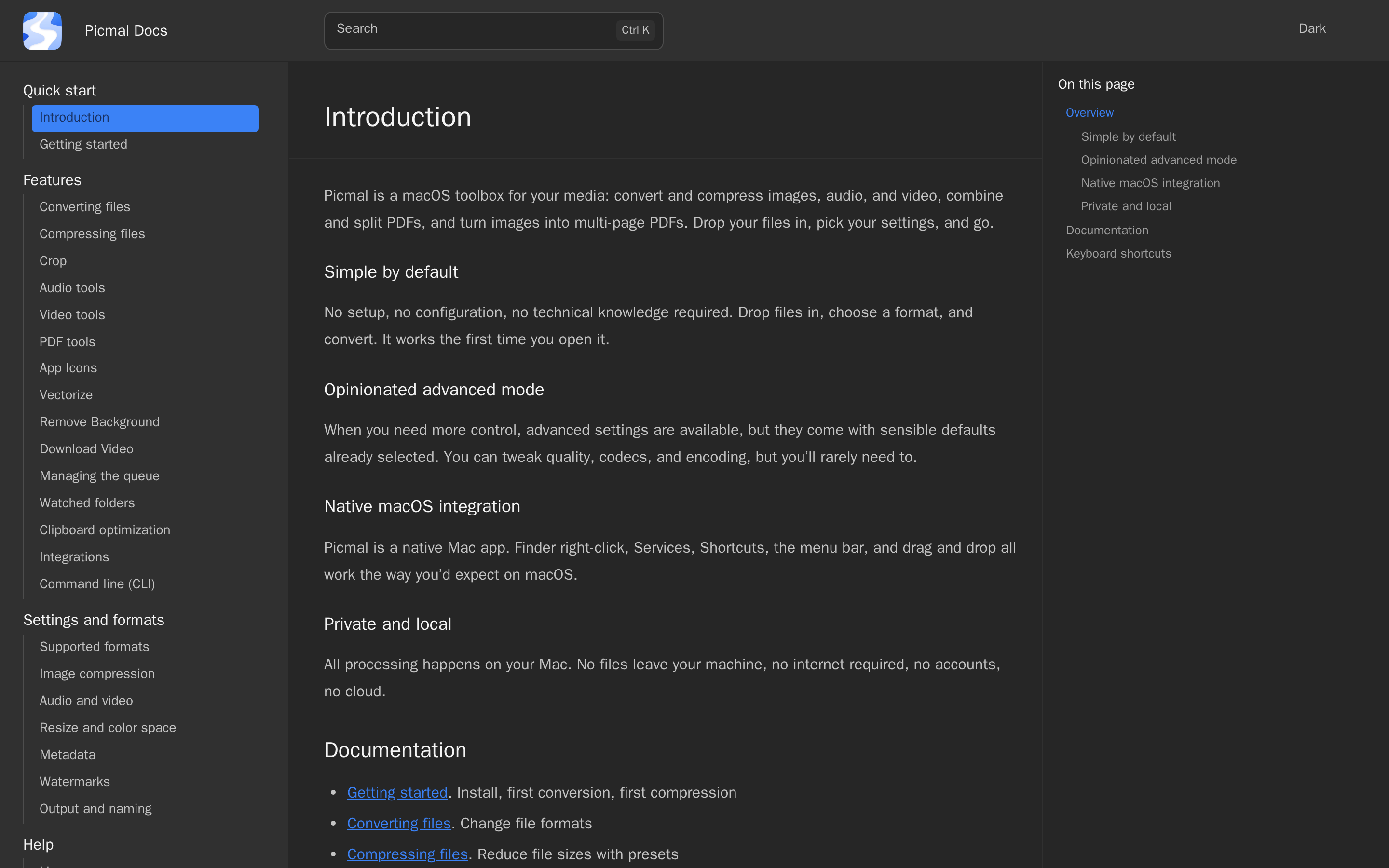Go to the Metadata page
The image size is (1389, 868).
(x=67, y=754)
